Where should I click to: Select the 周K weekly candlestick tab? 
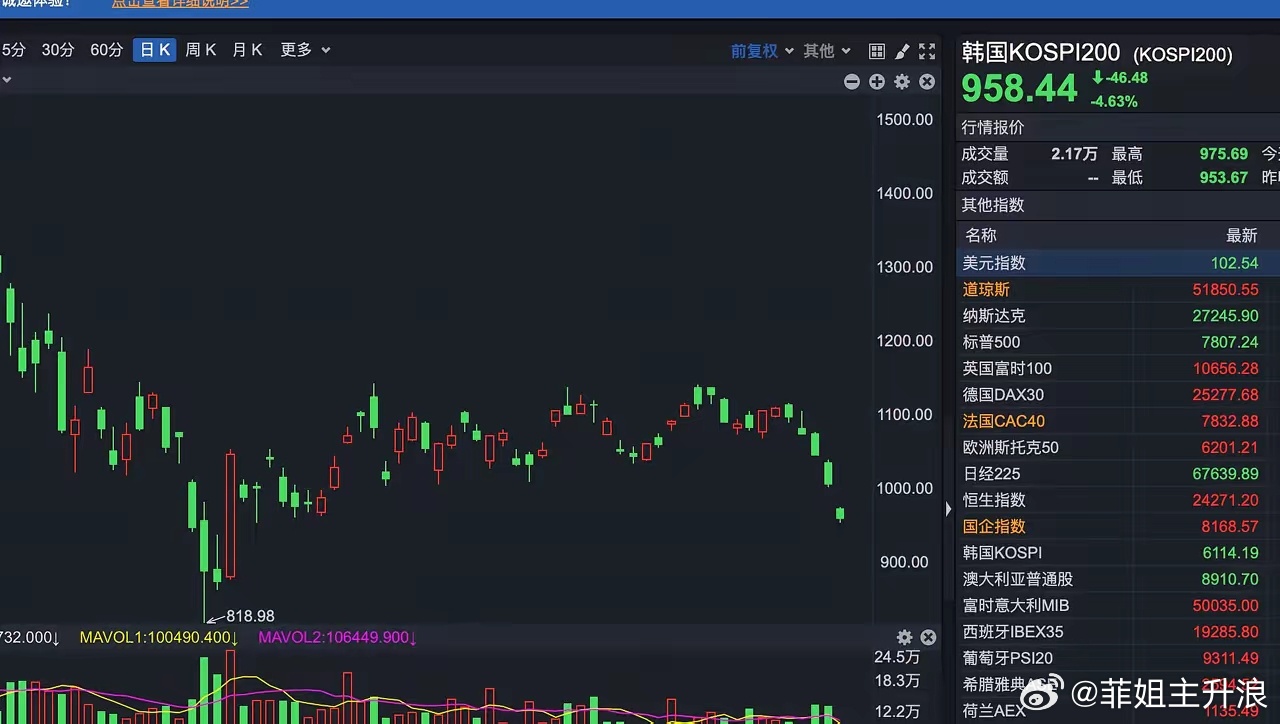[x=201, y=50]
